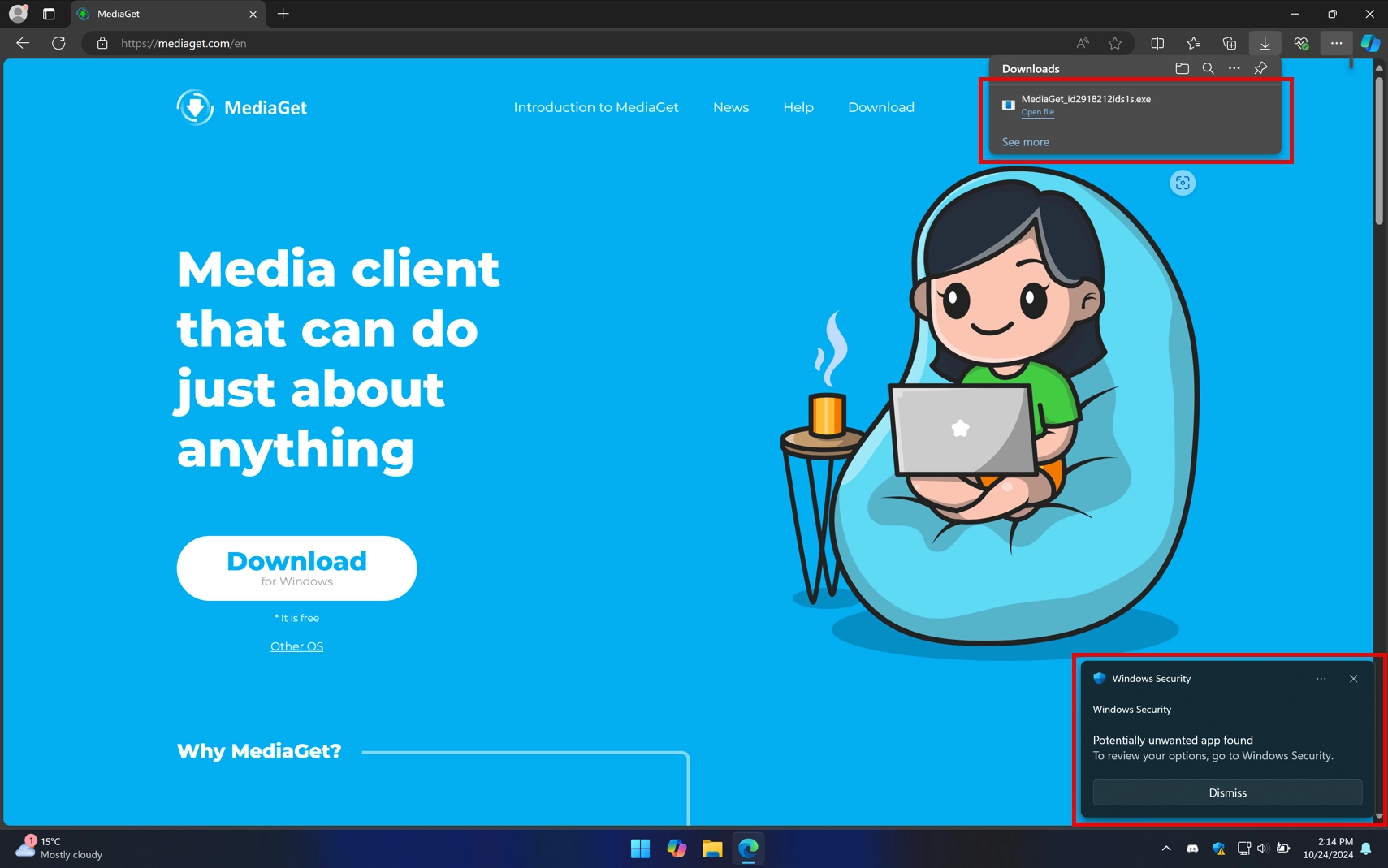1388x868 pixels.
Task: Open the News menu item
Action: point(730,107)
